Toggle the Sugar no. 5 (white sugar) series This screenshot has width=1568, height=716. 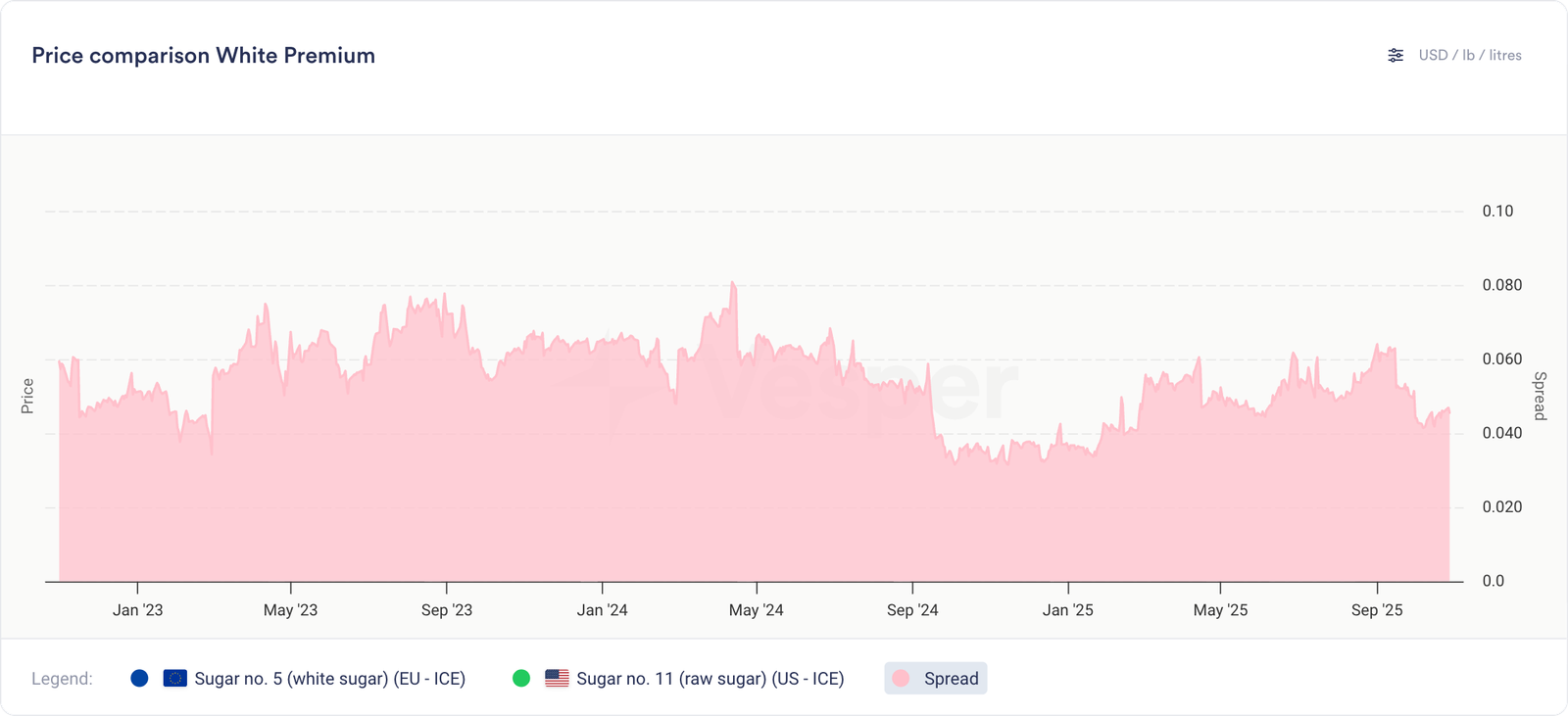pyautogui.click(x=329, y=679)
